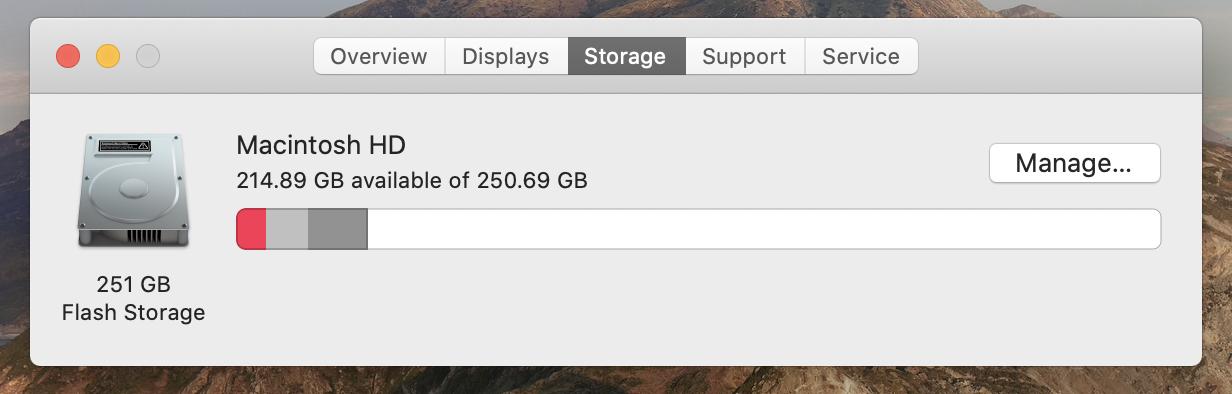Click the Macintosh HD volume name
Image resolution: width=1232 pixels, height=394 pixels.
tap(321, 145)
